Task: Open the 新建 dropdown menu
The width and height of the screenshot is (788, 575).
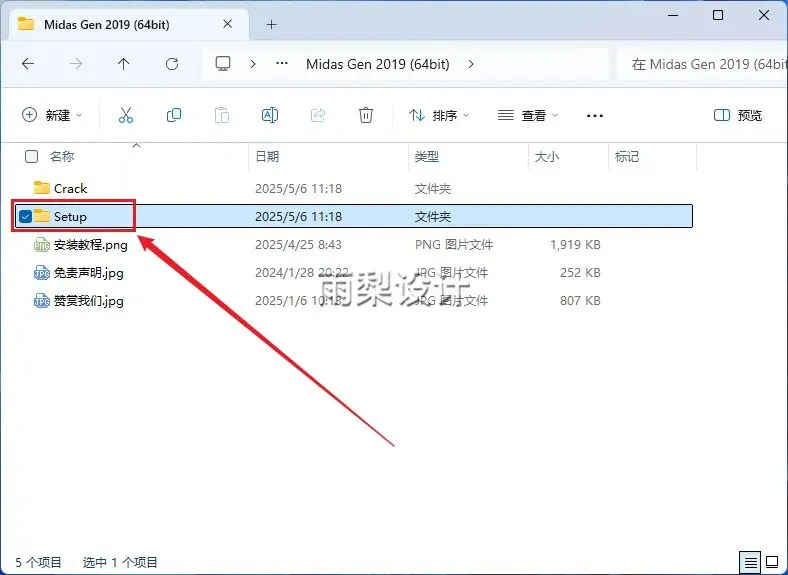Action: coord(52,115)
